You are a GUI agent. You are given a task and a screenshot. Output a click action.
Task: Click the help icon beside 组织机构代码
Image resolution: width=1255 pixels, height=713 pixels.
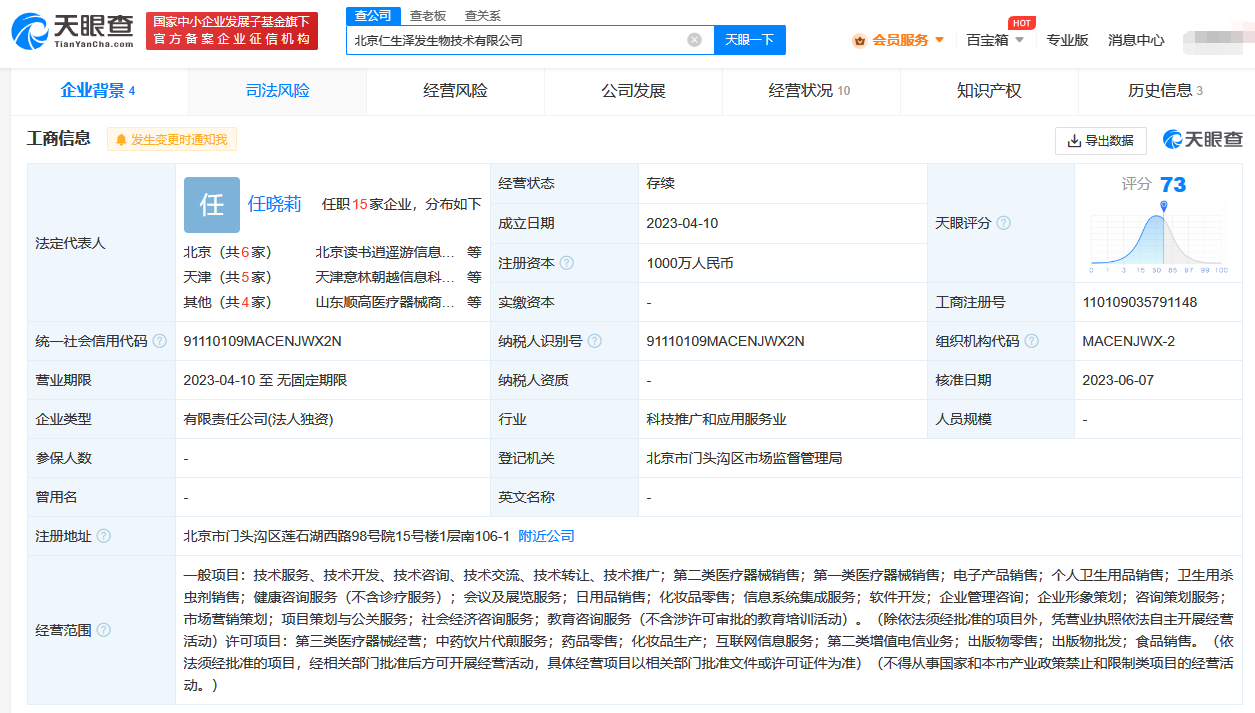click(x=1031, y=341)
